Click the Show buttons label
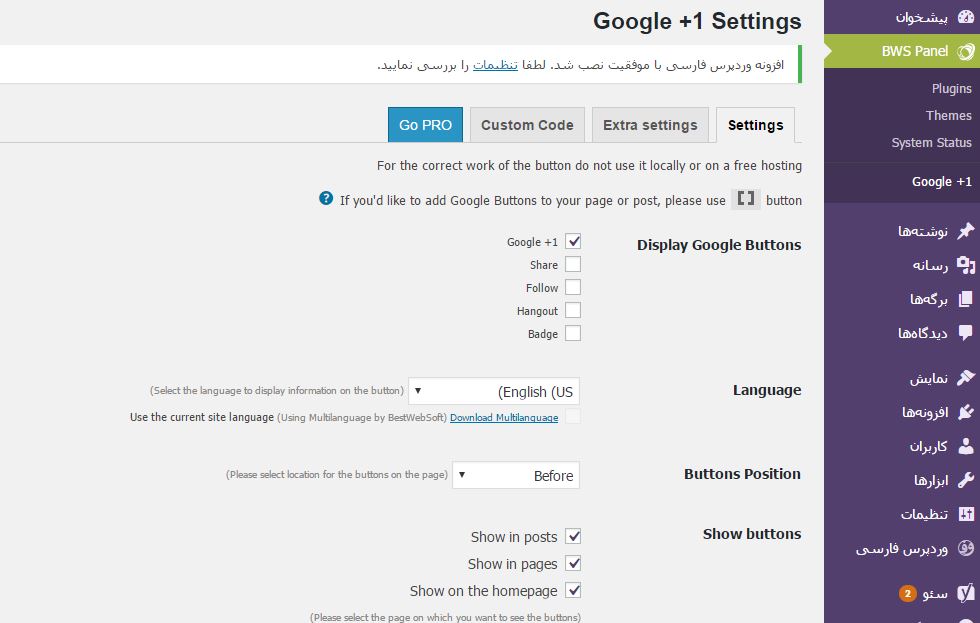This screenshot has width=980, height=623. (x=751, y=534)
